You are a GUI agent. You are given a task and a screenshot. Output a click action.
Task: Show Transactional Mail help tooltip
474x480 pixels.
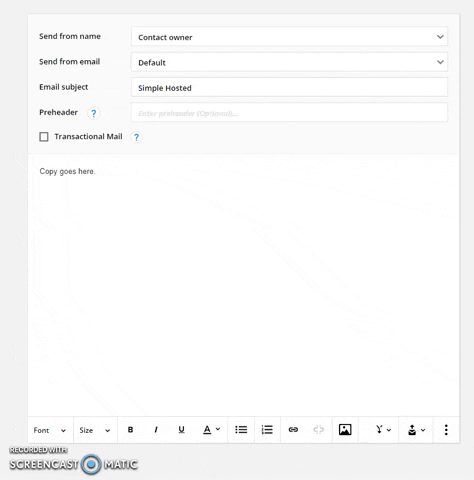[x=136, y=137]
